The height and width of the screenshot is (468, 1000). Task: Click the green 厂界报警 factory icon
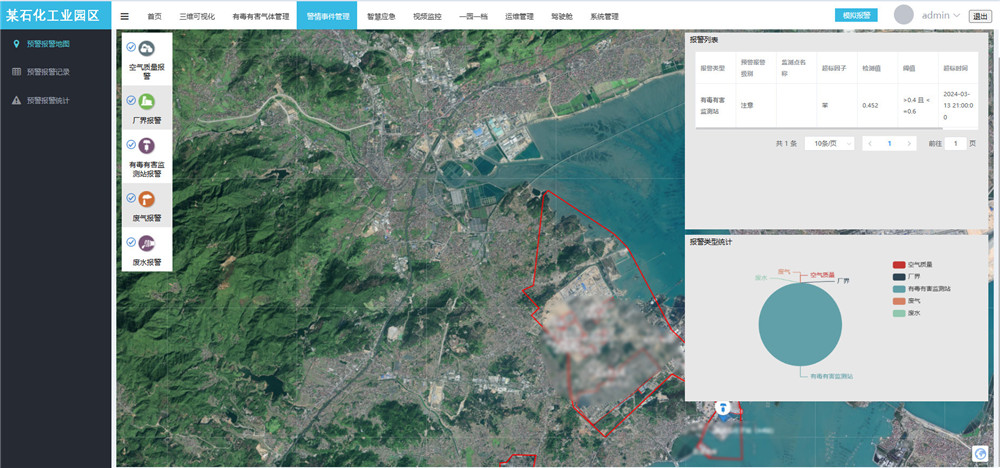[147, 101]
